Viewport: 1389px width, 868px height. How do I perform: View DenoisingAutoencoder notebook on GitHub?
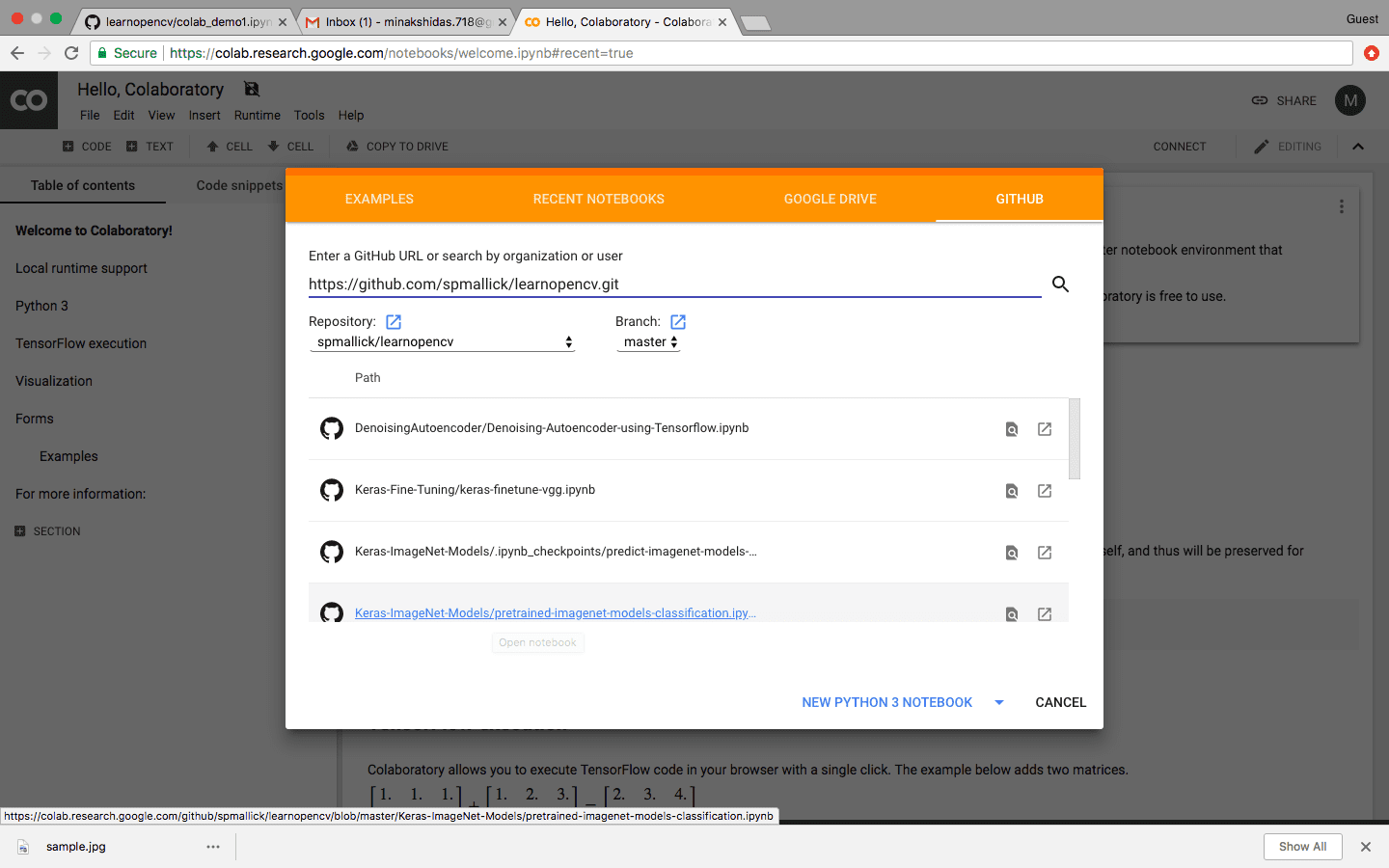point(1012,429)
